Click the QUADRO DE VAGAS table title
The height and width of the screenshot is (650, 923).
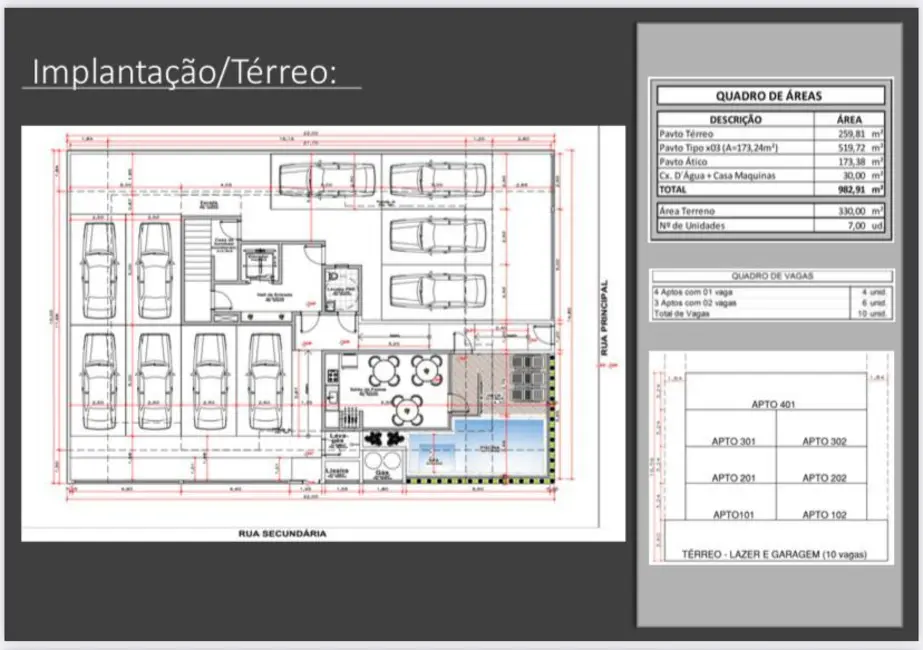[770, 277]
